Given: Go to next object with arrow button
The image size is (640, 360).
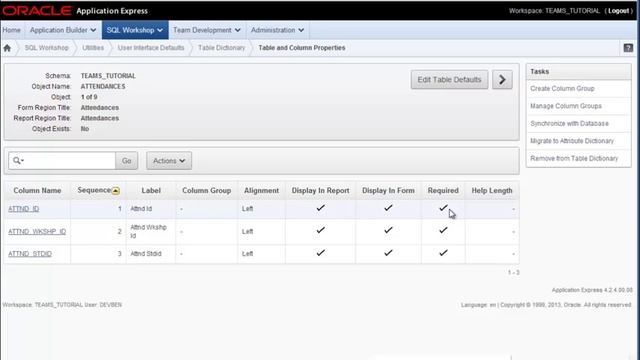Looking at the screenshot, I should pos(502,80).
